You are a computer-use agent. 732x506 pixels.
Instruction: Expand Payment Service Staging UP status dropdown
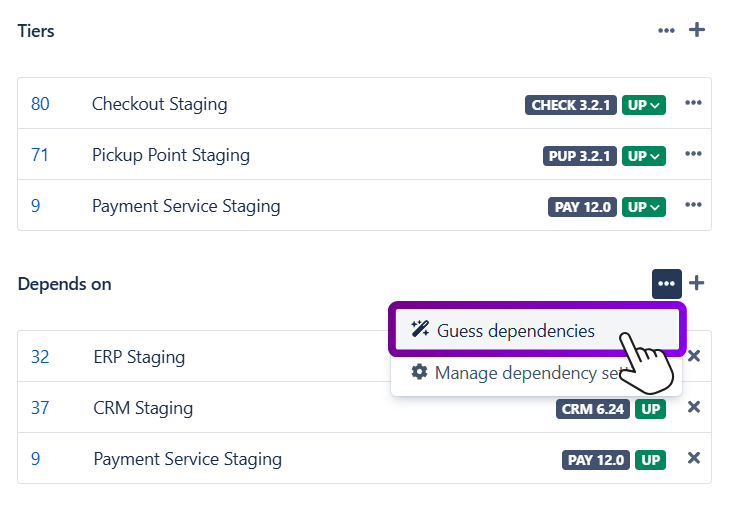pos(643,207)
